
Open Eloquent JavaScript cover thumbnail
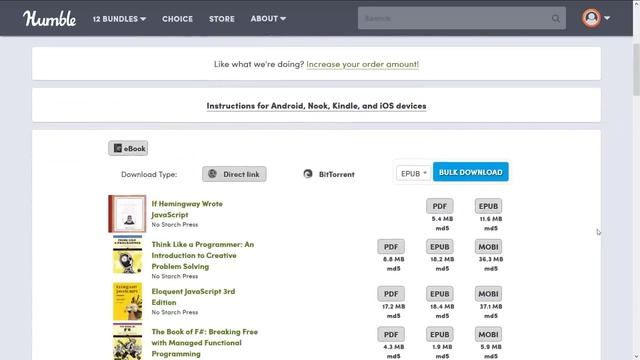click(x=128, y=302)
